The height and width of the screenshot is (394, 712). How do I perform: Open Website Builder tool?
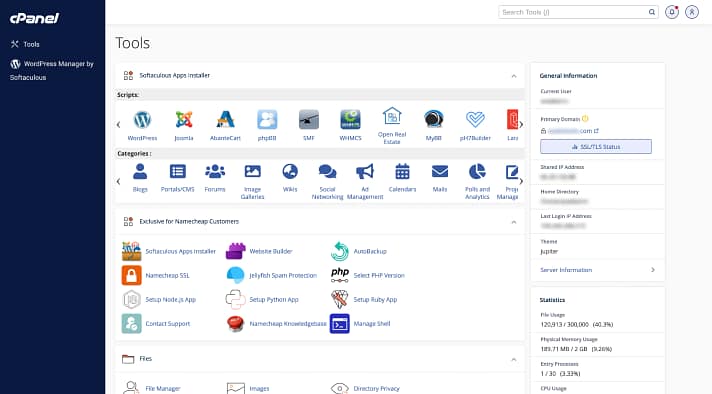[x=271, y=251]
